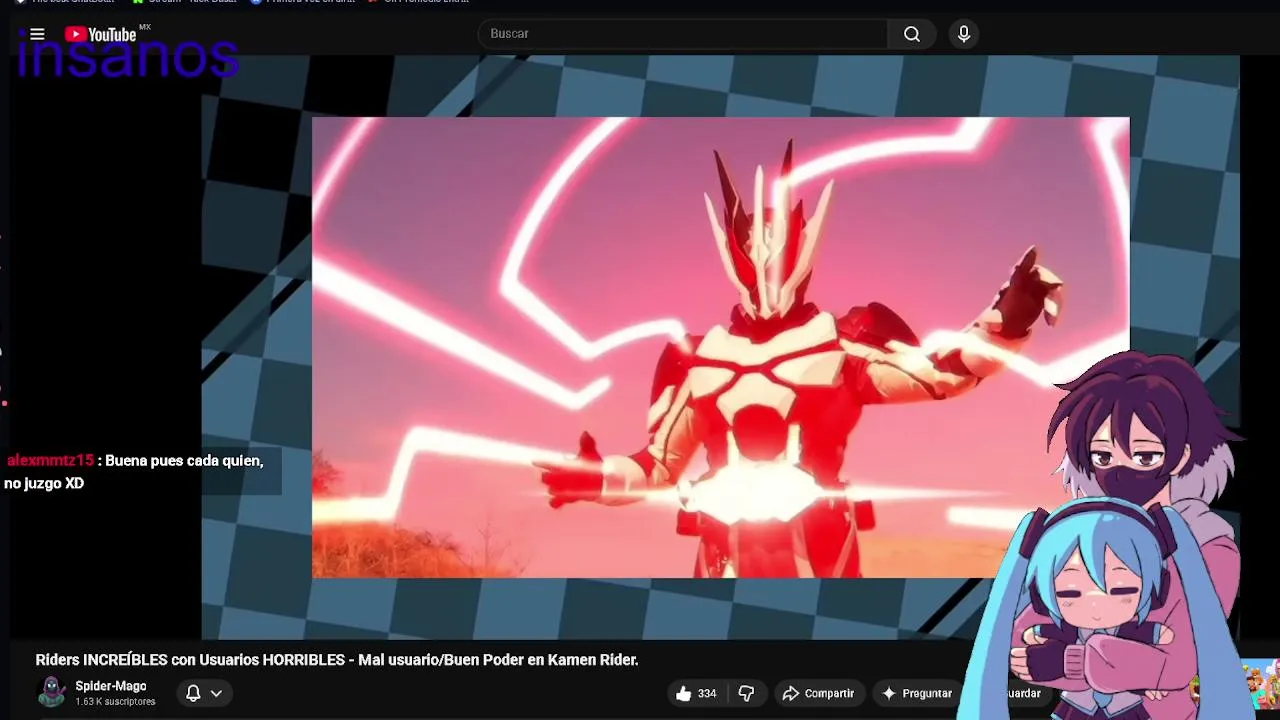
Task: Click the magnifying glass search button
Action: pyautogui.click(x=912, y=34)
